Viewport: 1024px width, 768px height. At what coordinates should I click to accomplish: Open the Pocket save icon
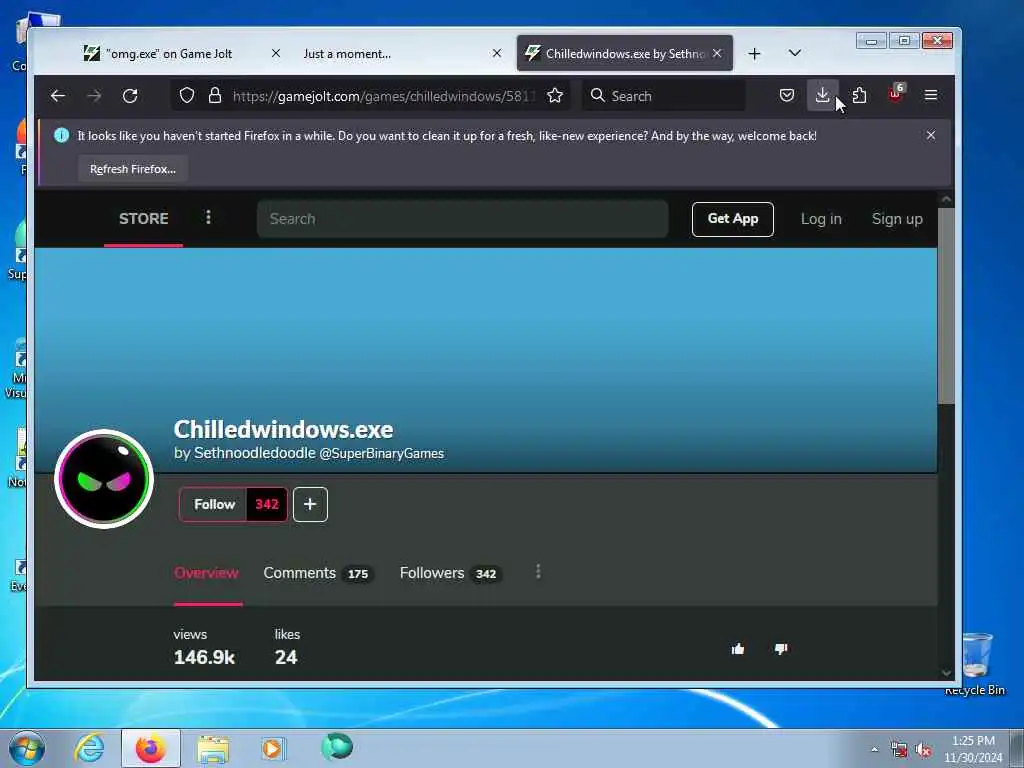pyautogui.click(x=787, y=95)
